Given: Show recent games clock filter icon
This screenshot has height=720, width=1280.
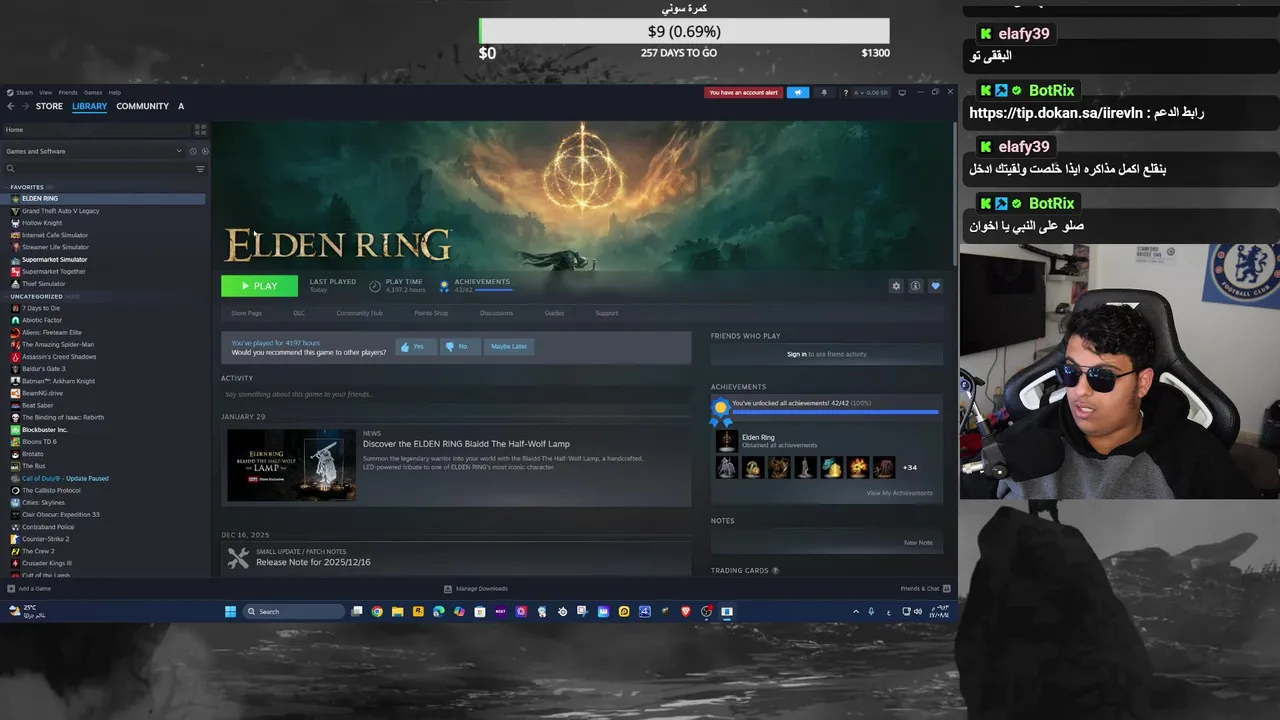Looking at the screenshot, I should (193, 151).
